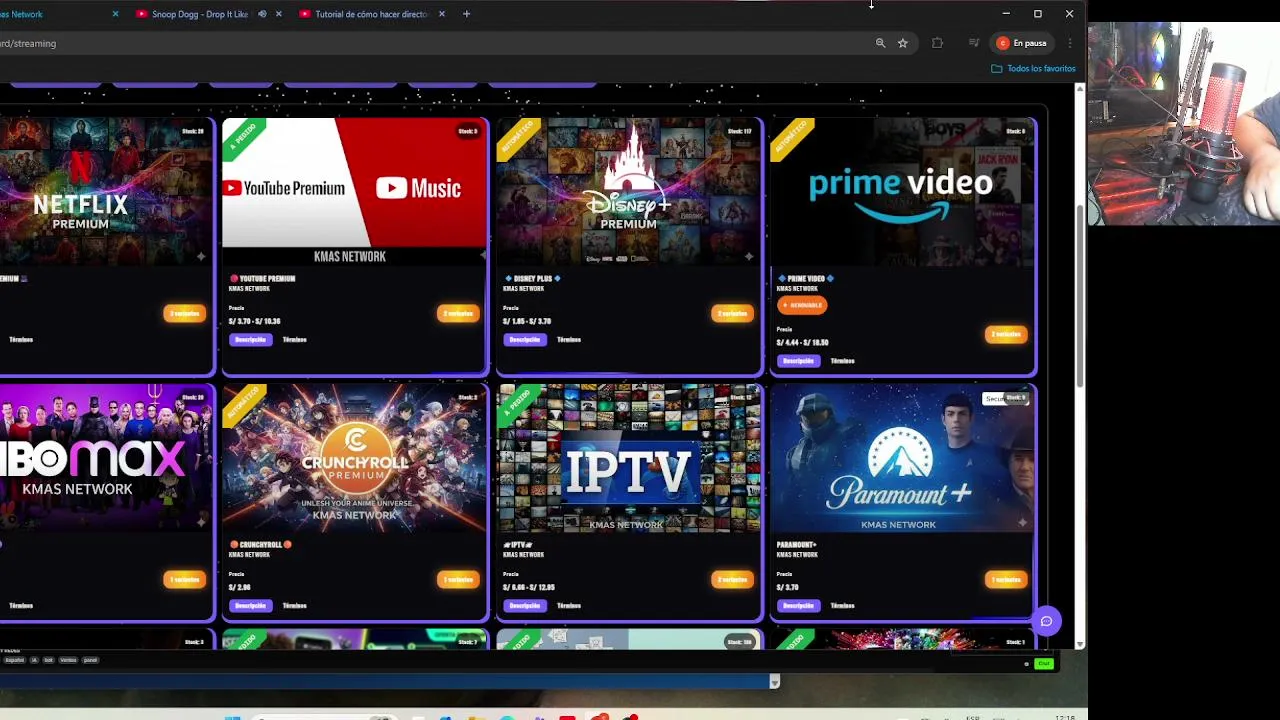Click the sparkle icon on Paramount+ thumbnail
This screenshot has width=1280, height=720.
pos(1022,523)
